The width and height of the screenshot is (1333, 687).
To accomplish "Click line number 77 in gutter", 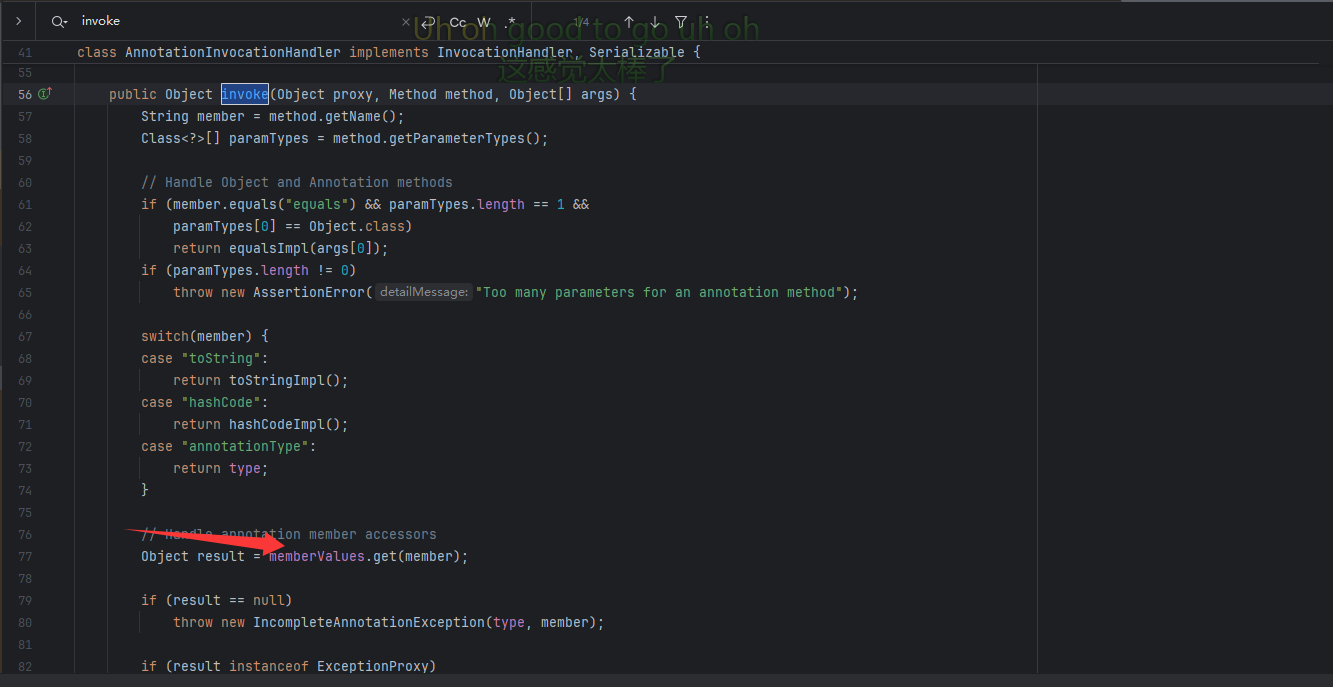I will pyautogui.click(x=25, y=556).
